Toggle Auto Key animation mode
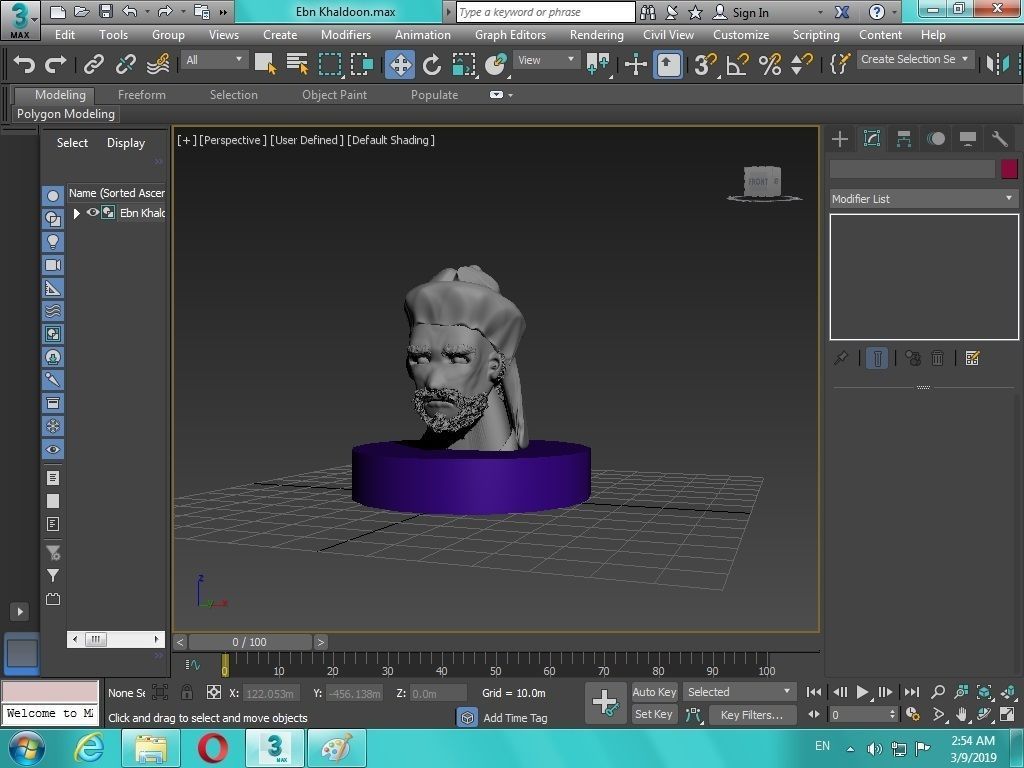Viewport: 1024px width, 768px height. pos(654,692)
